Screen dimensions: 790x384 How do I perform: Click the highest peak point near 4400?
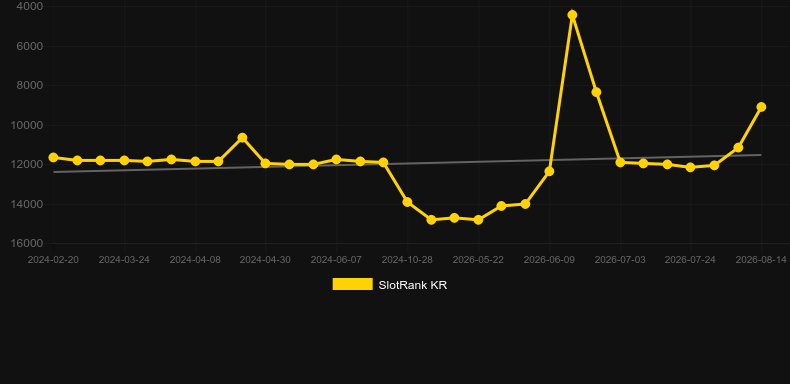point(572,15)
